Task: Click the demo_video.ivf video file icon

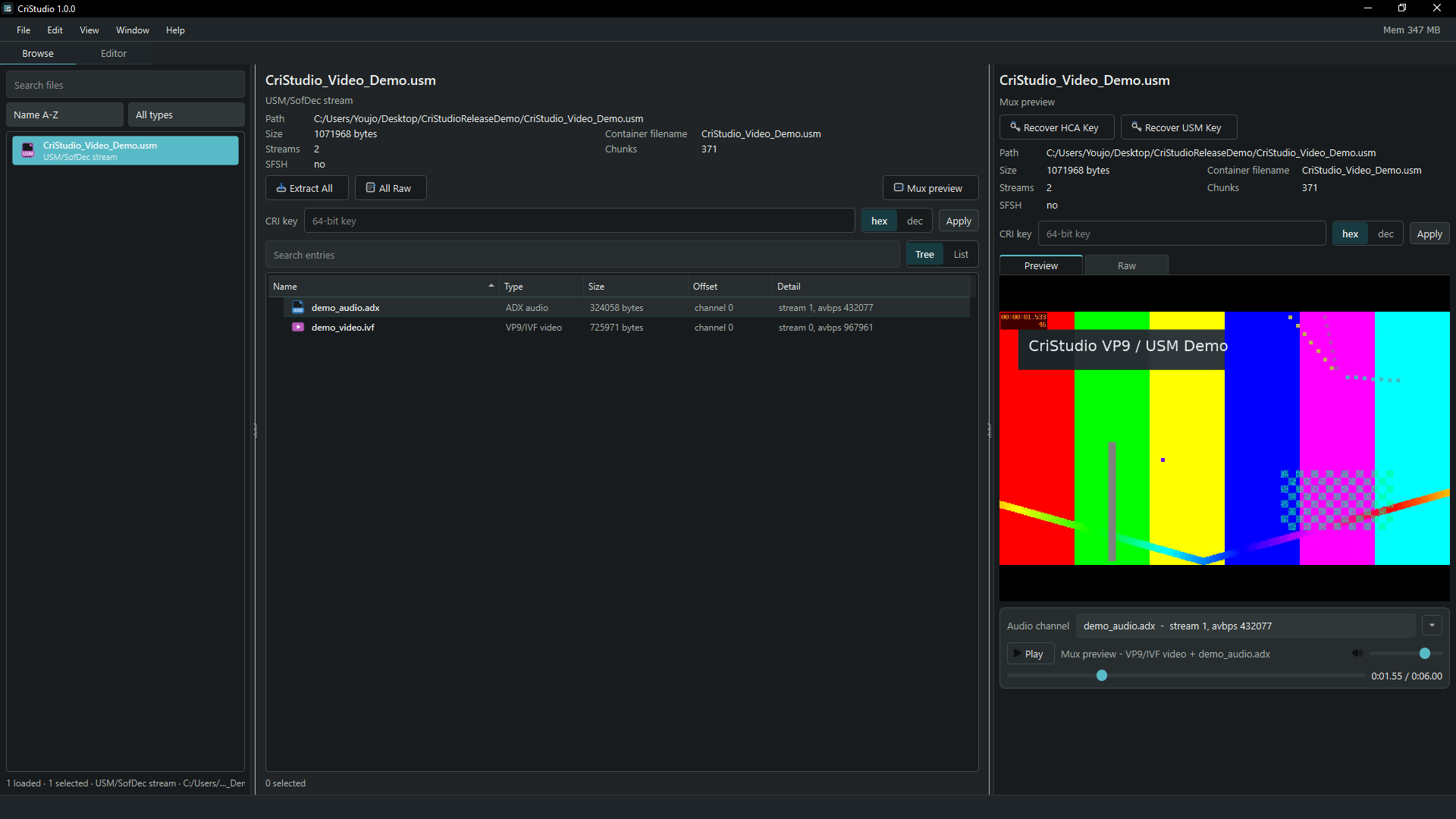Action: [x=298, y=327]
